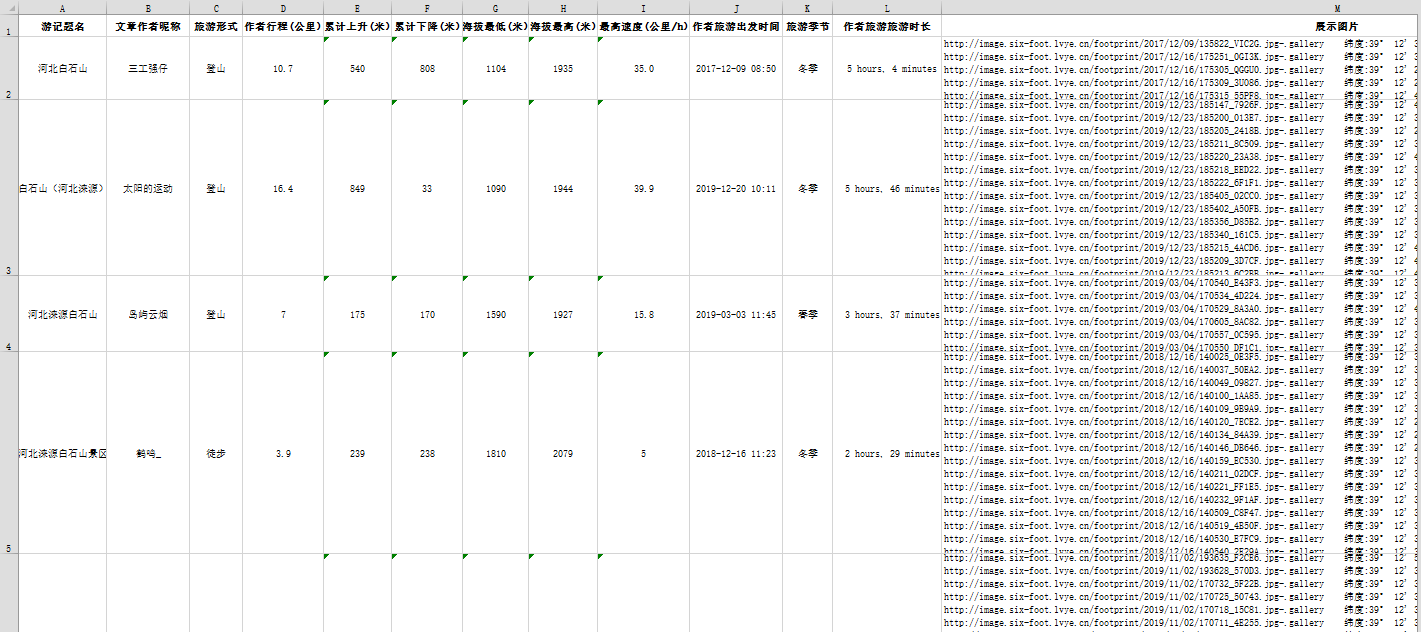The height and width of the screenshot is (632, 1421).
Task: Select the author cell 鹤鸣_
Action: coord(148,453)
